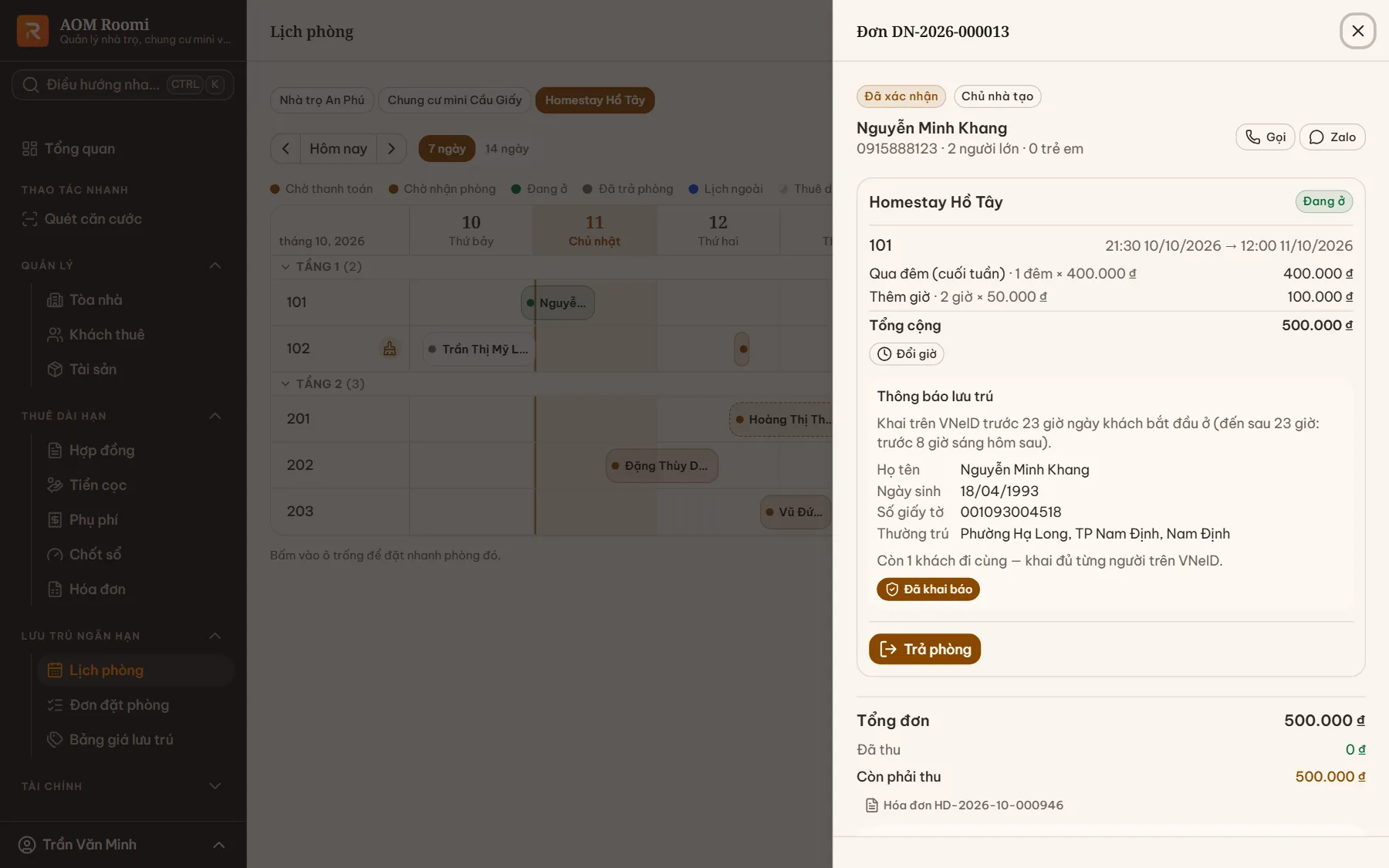1389x868 pixels.
Task: Click the Đã khai báo declared badge
Action: click(x=928, y=589)
